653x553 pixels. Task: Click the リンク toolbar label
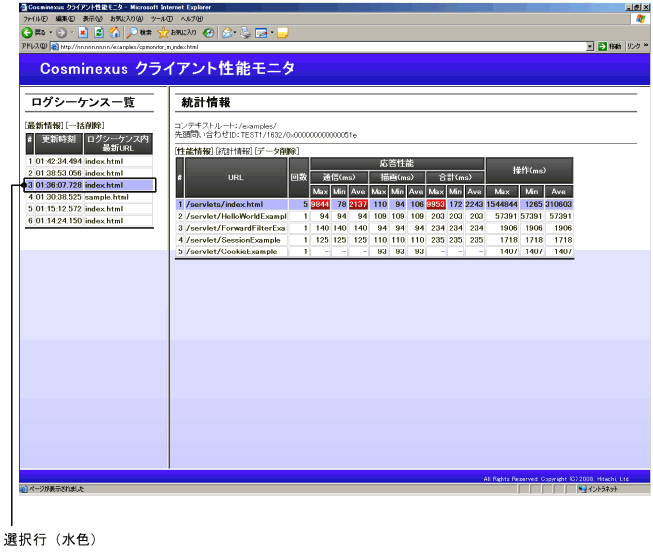pos(634,46)
